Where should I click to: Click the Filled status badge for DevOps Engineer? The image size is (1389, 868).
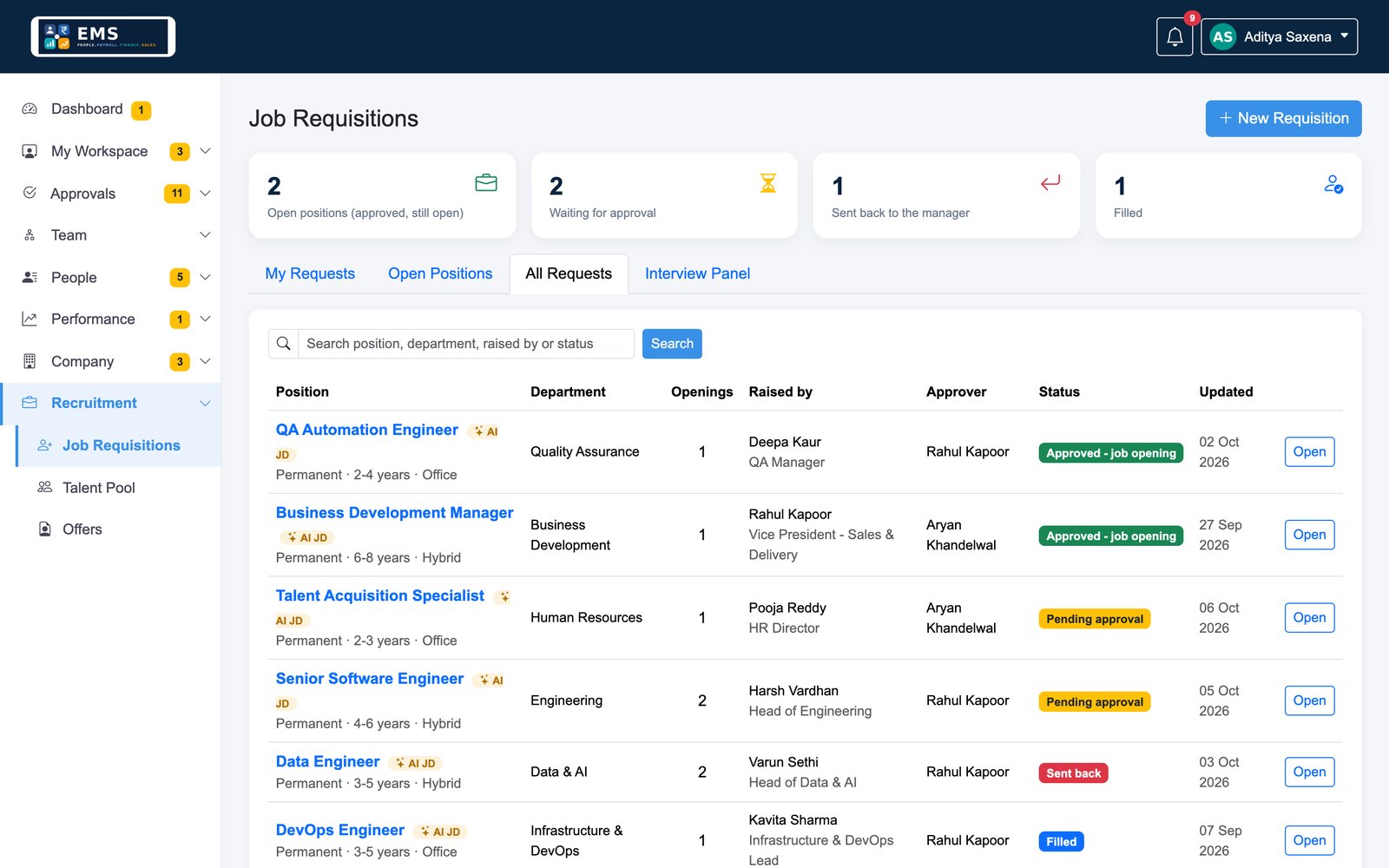(x=1061, y=842)
